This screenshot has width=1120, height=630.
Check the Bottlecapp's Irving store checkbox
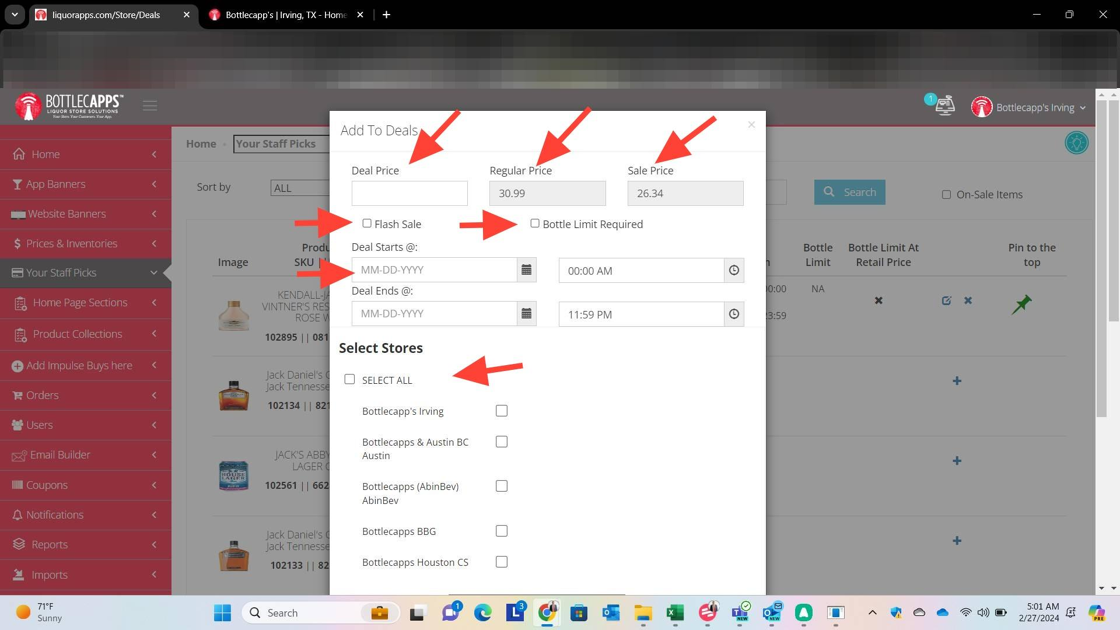(x=501, y=411)
